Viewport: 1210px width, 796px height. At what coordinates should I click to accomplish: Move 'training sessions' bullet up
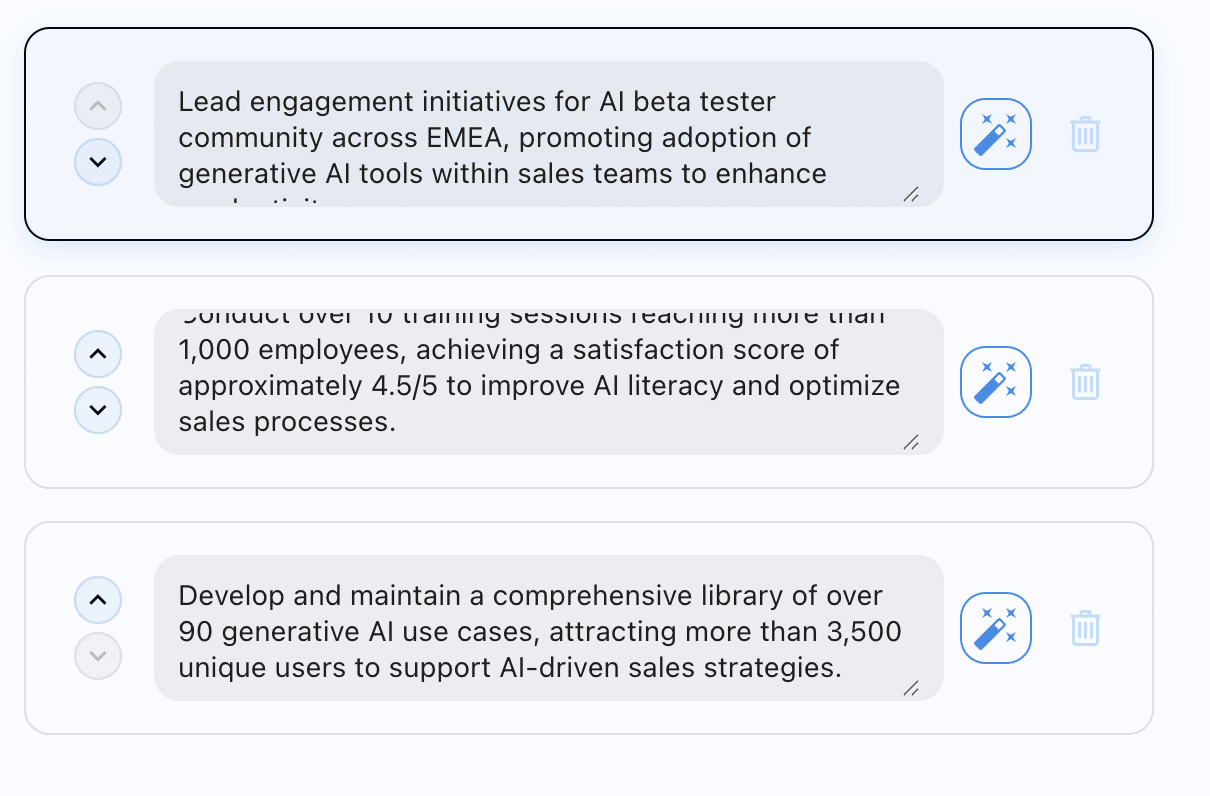(x=98, y=354)
